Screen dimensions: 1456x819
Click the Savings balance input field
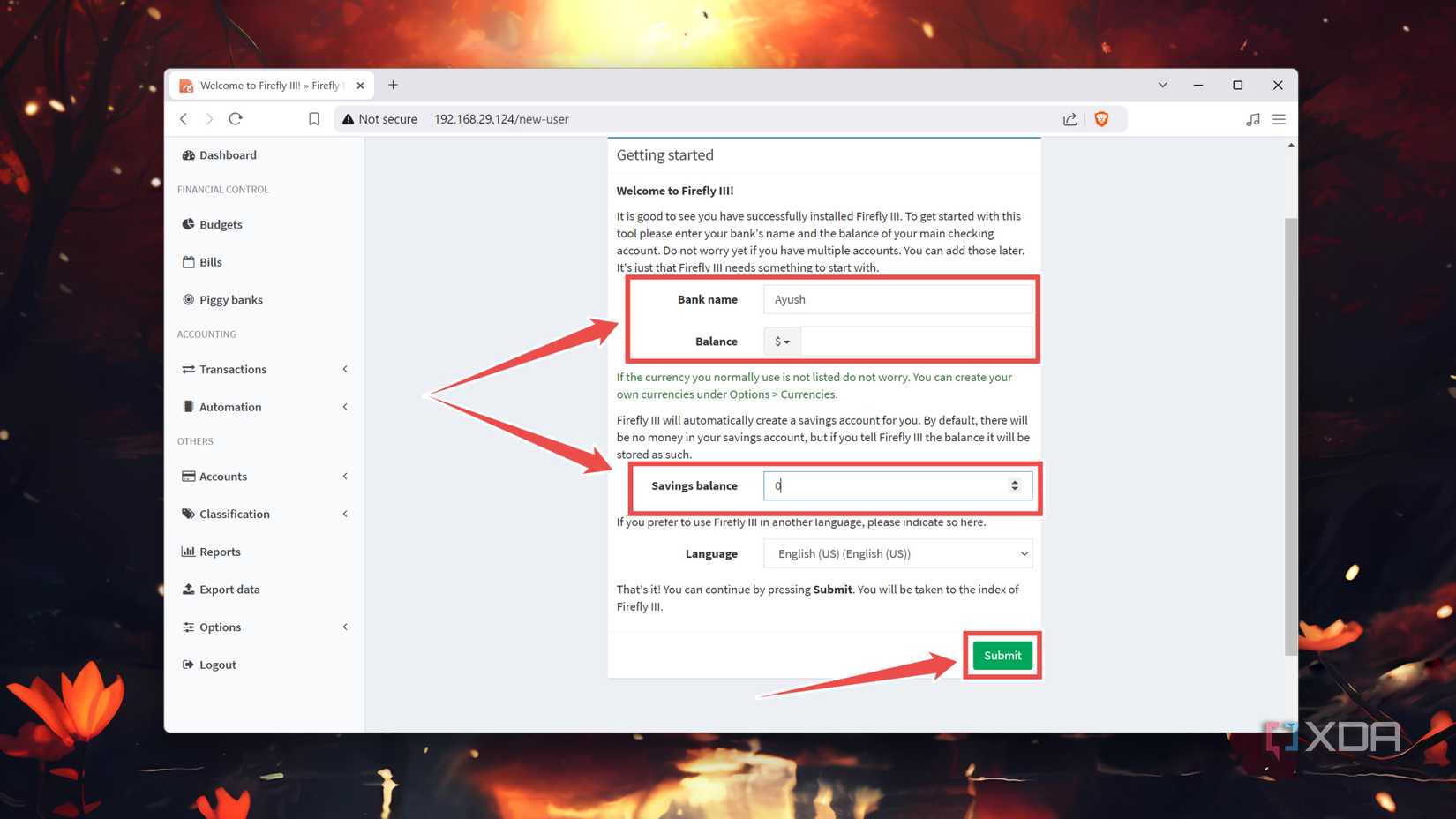point(897,485)
